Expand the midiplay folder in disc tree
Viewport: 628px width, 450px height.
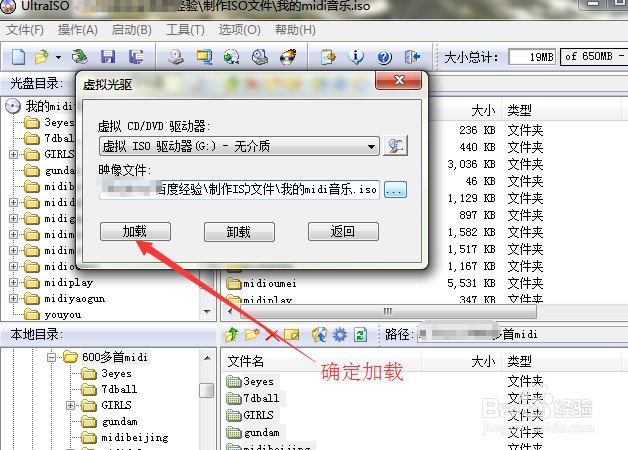(x=13, y=283)
